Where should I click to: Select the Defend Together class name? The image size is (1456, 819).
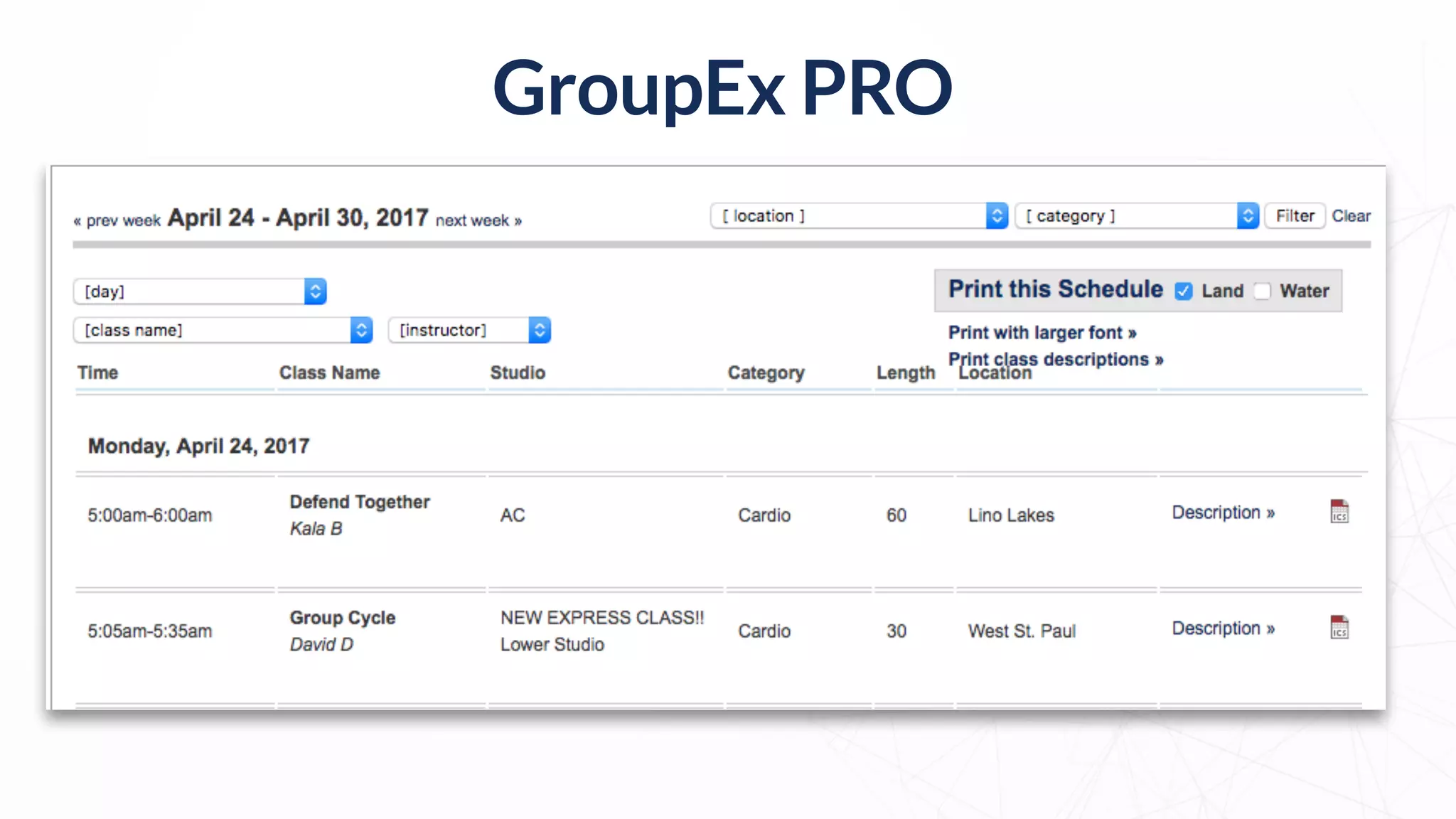tap(360, 502)
